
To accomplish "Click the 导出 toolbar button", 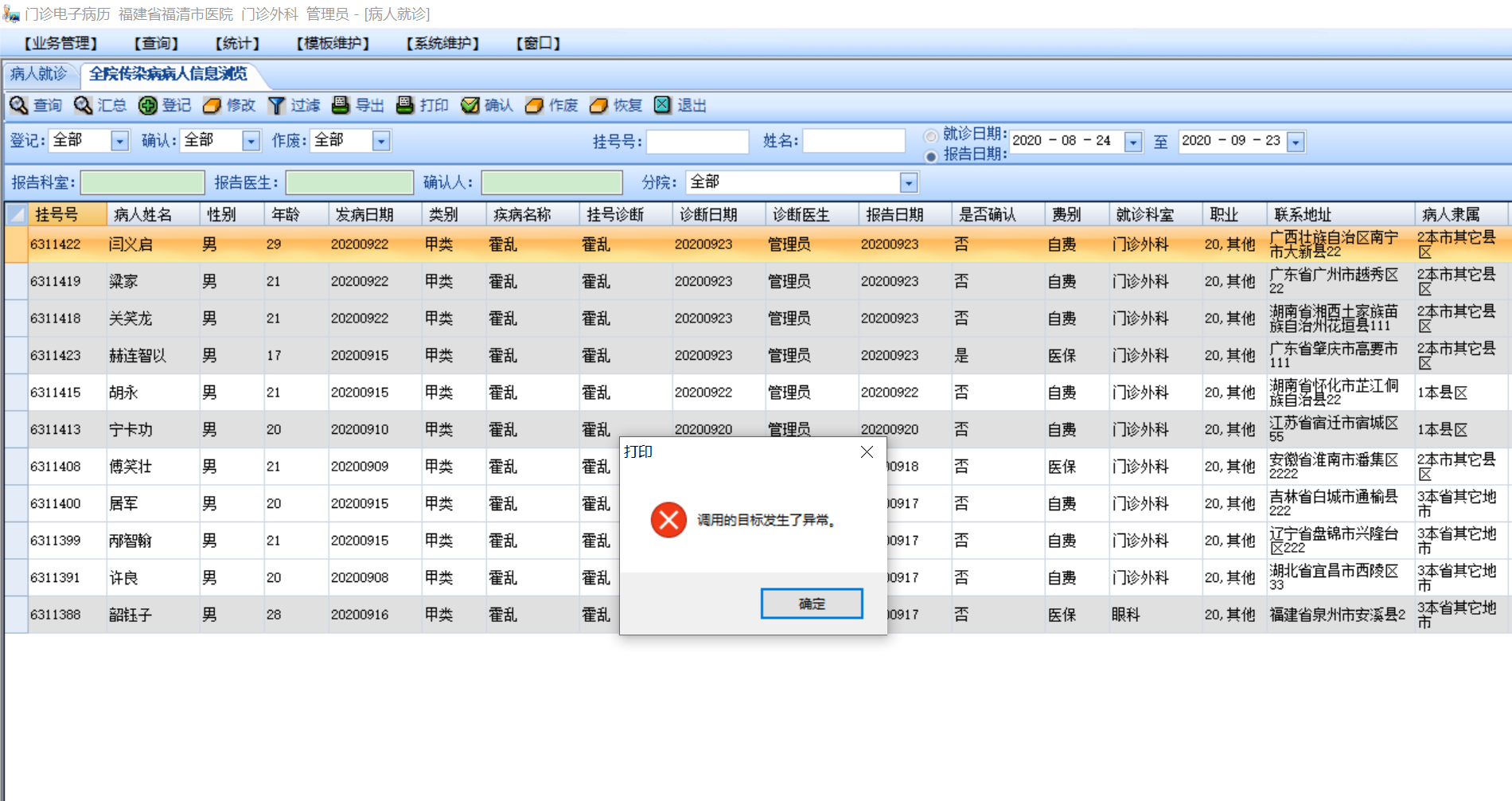I will tap(358, 105).
